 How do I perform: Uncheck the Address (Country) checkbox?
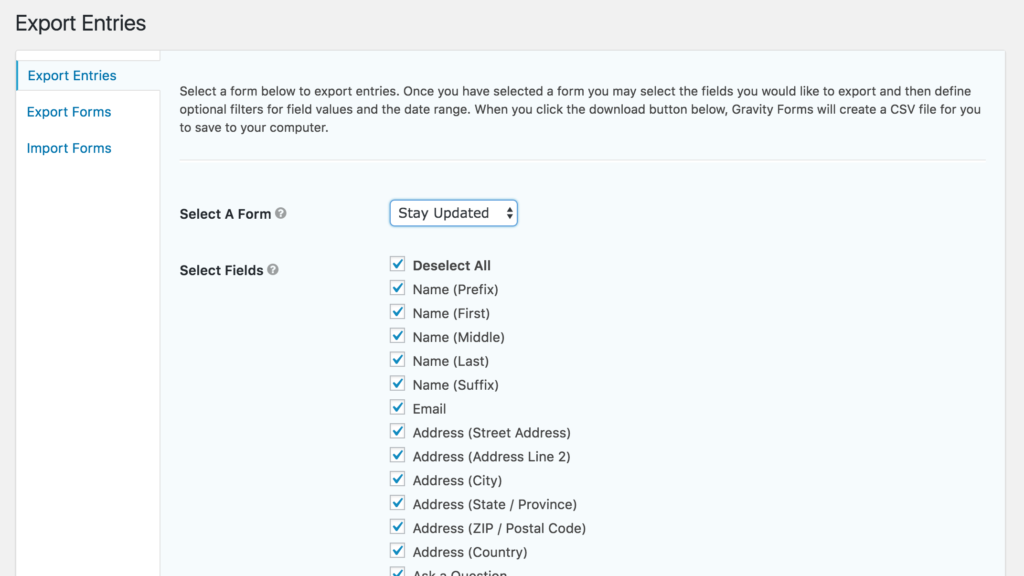tap(398, 552)
